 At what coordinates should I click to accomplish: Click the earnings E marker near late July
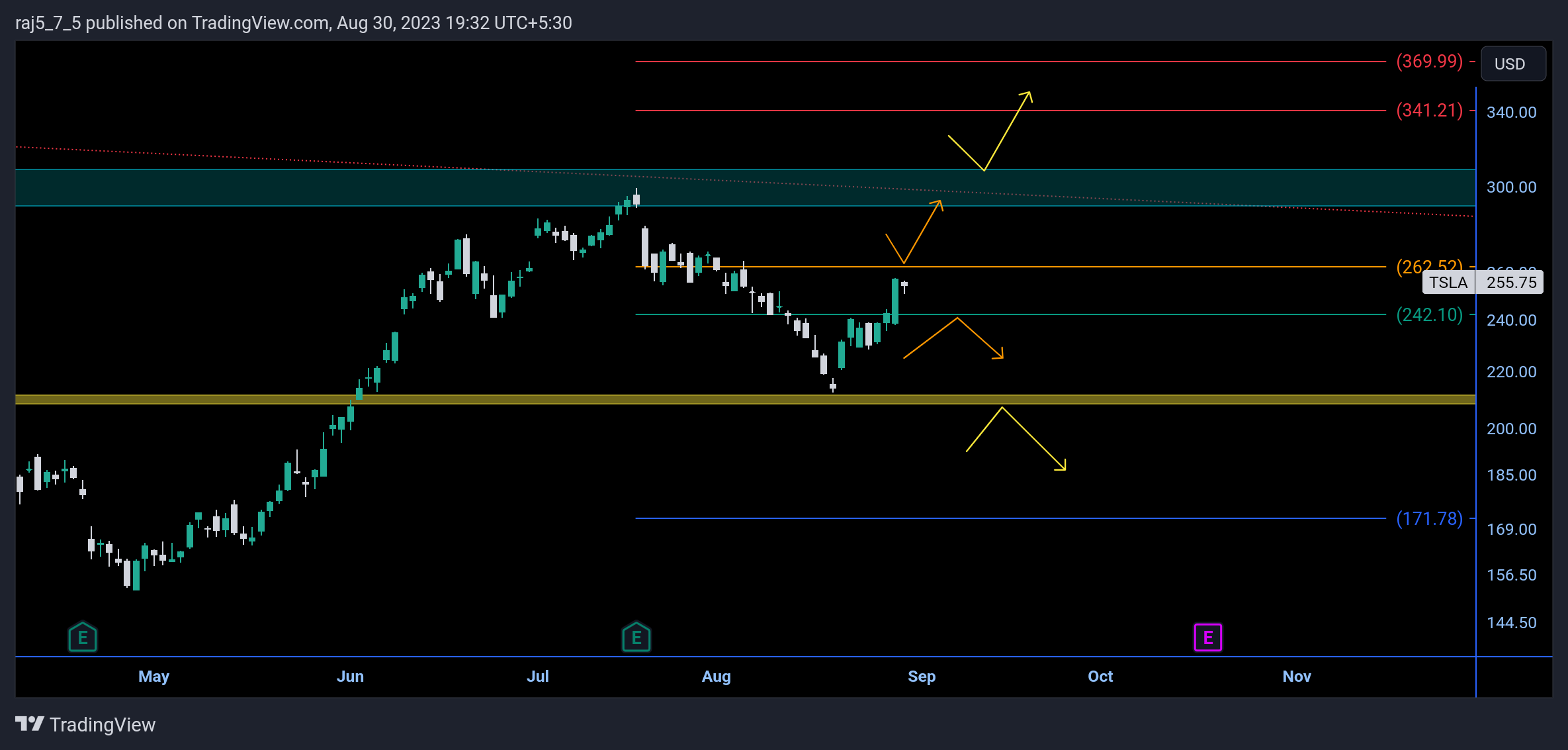[636, 637]
